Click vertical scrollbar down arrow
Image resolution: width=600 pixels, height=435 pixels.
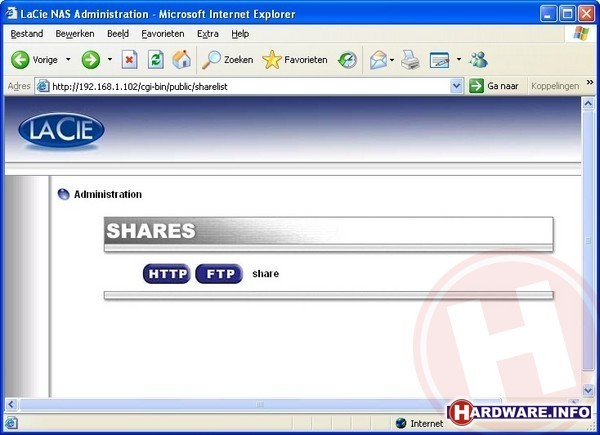(588, 390)
